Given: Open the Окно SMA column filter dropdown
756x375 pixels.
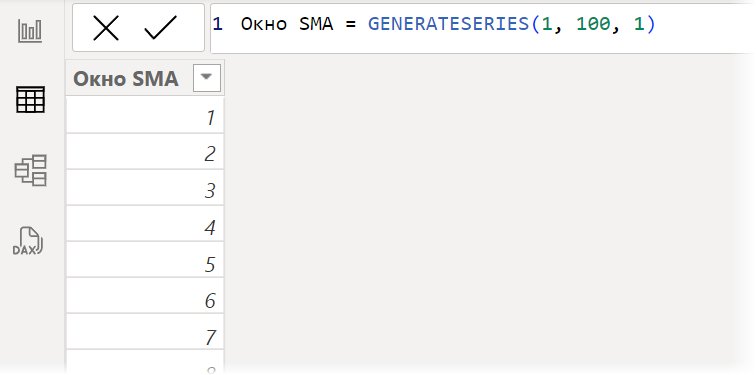Looking at the screenshot, I should coord(206,78).
